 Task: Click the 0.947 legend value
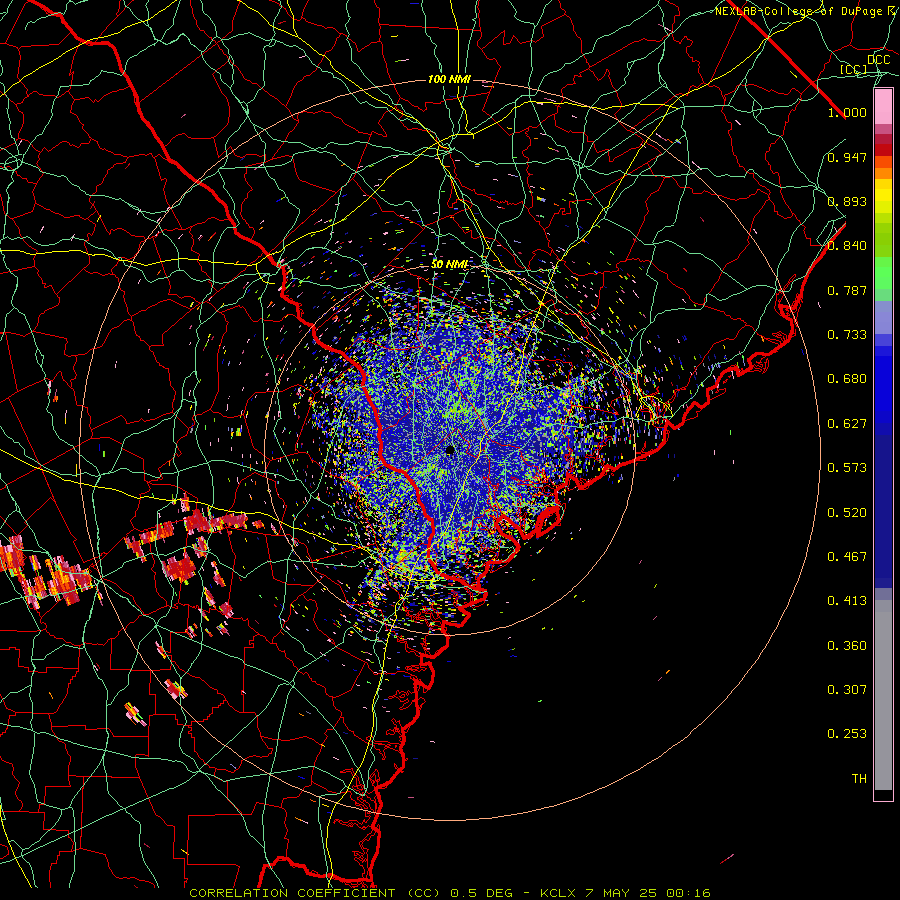tap(847, 157)
